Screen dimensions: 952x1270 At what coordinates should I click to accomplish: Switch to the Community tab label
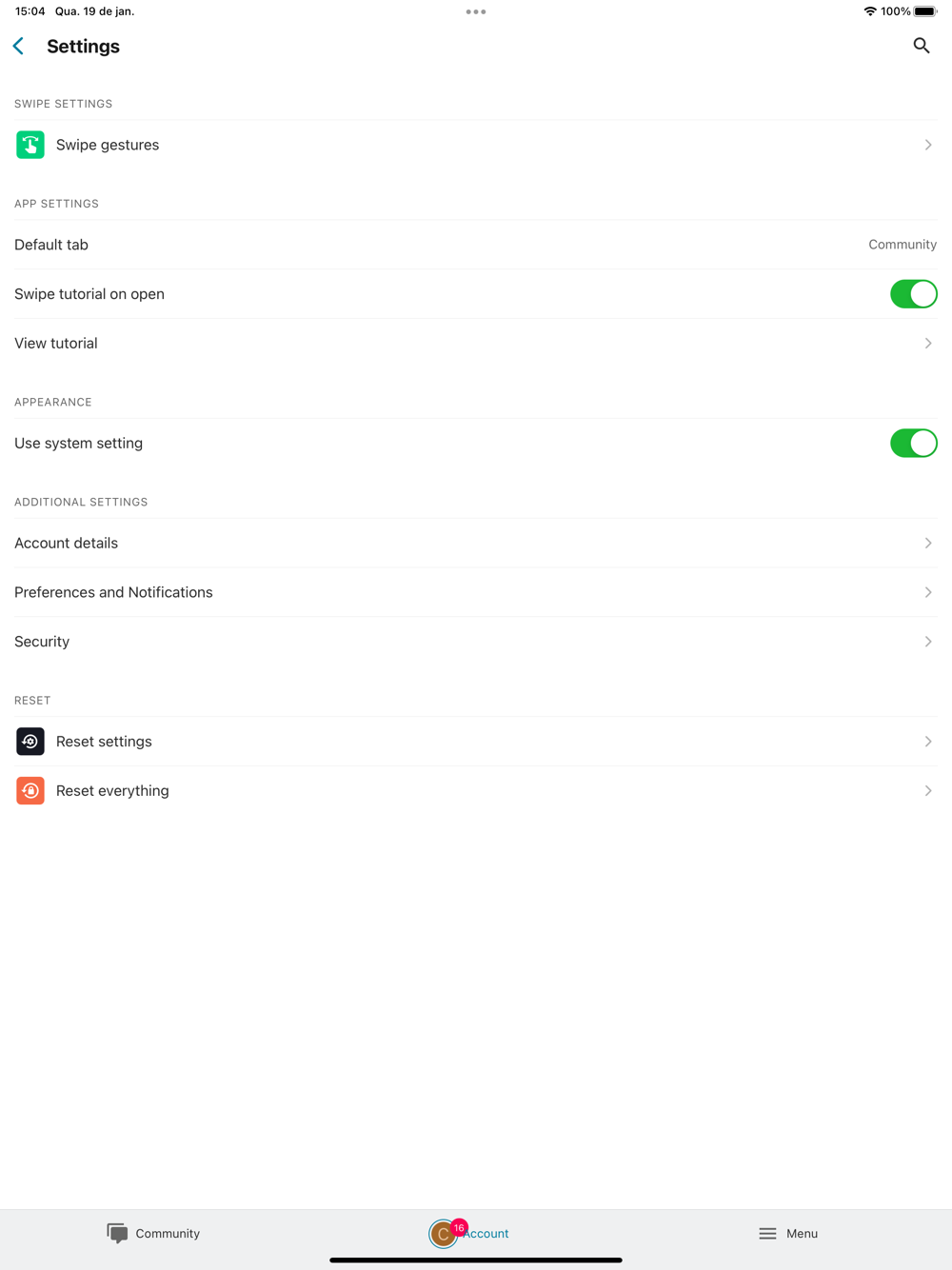pos(168,1234)
